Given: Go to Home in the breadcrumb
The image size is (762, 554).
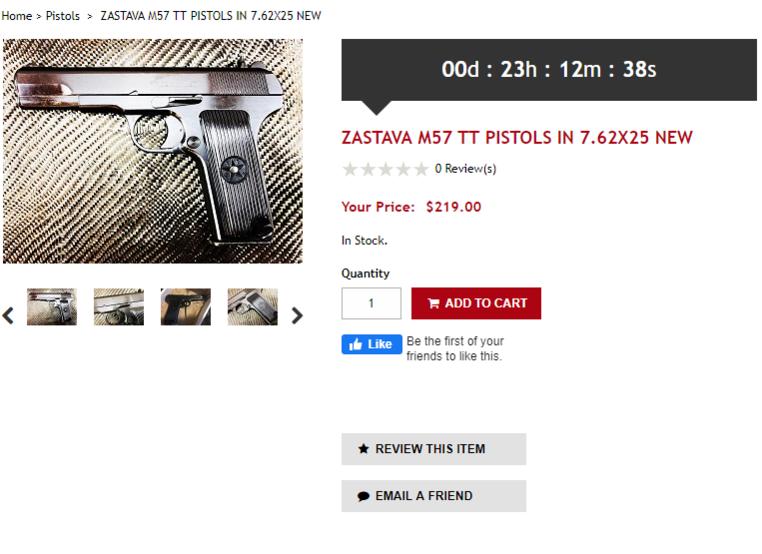Looking at the screenshot, I should (17, 17).
